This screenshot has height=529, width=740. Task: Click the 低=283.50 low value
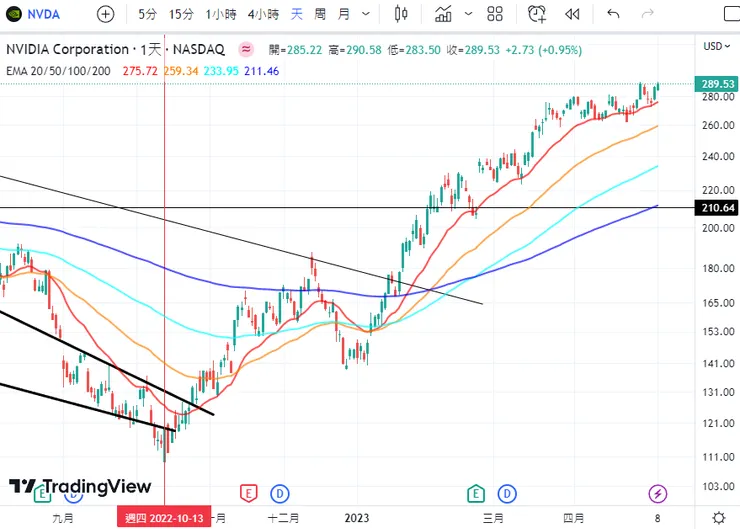click(414, 50)
